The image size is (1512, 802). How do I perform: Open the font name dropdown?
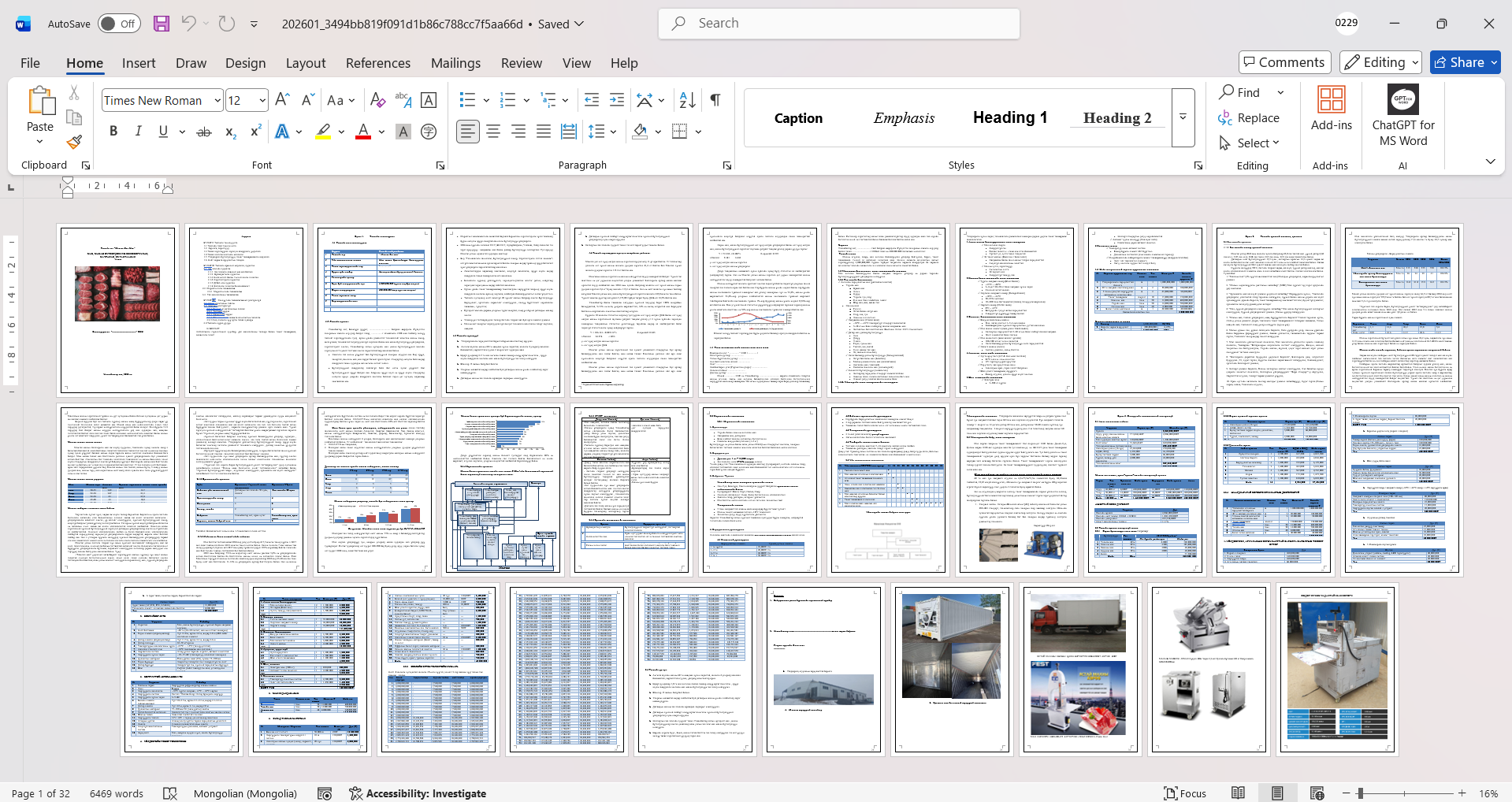217,100
